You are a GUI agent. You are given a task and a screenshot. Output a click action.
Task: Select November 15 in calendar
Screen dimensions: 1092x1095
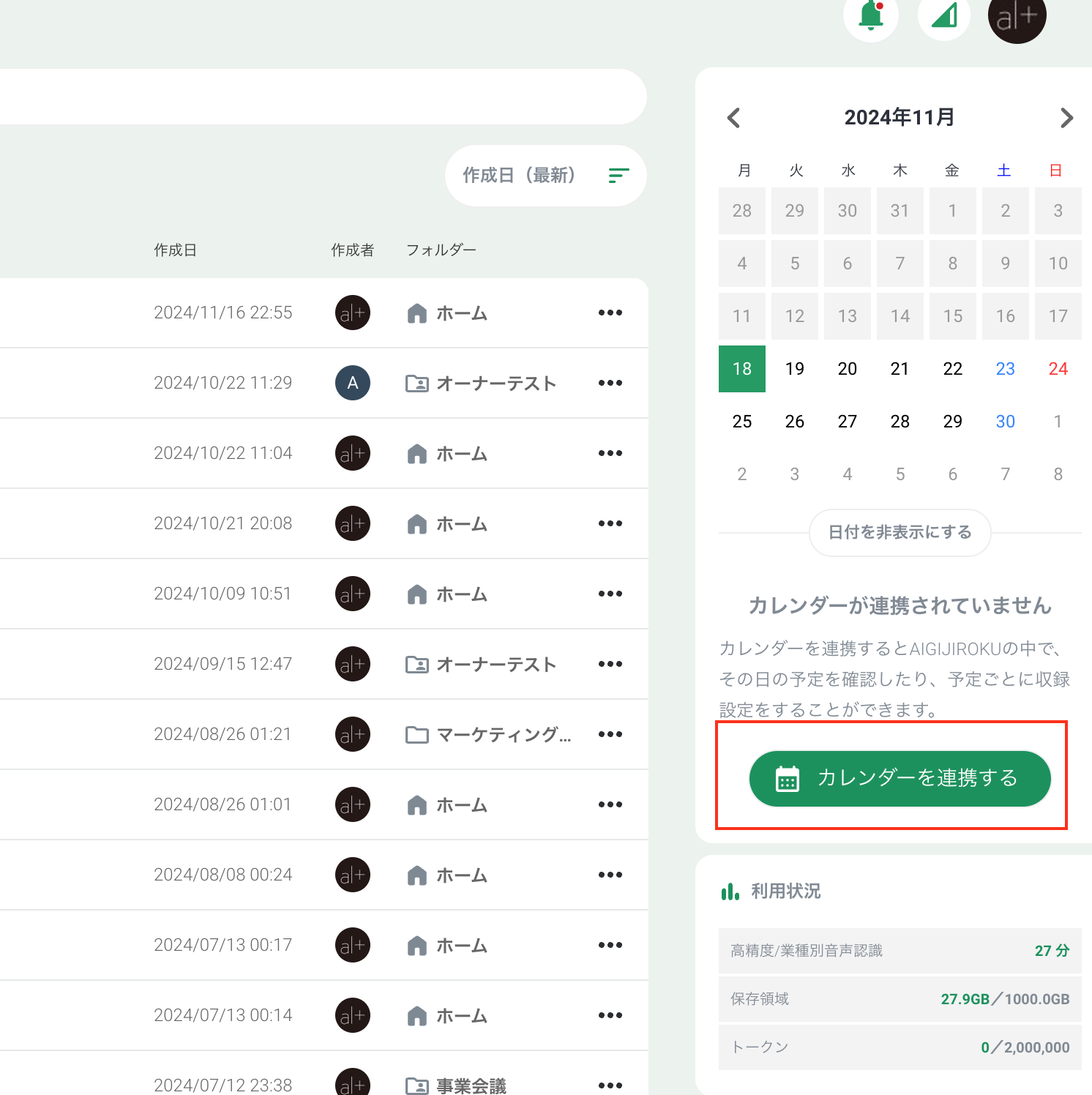tap(953, 316)
